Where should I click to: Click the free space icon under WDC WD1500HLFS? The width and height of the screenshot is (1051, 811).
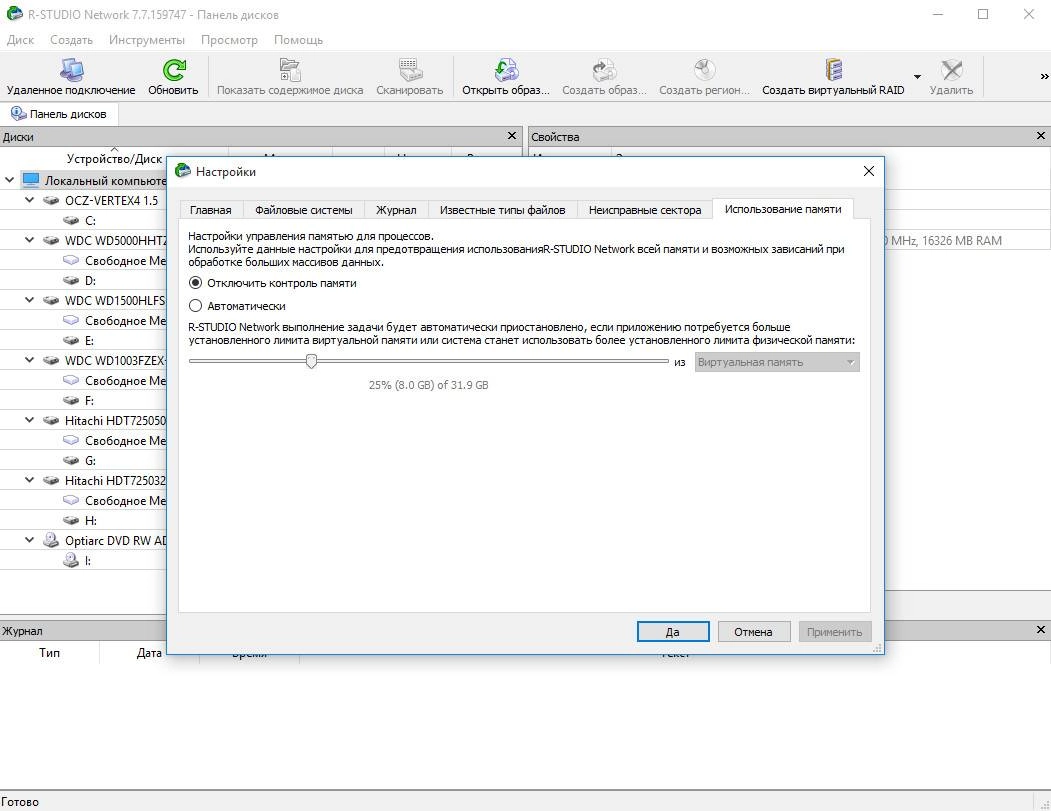click(71, 320)
